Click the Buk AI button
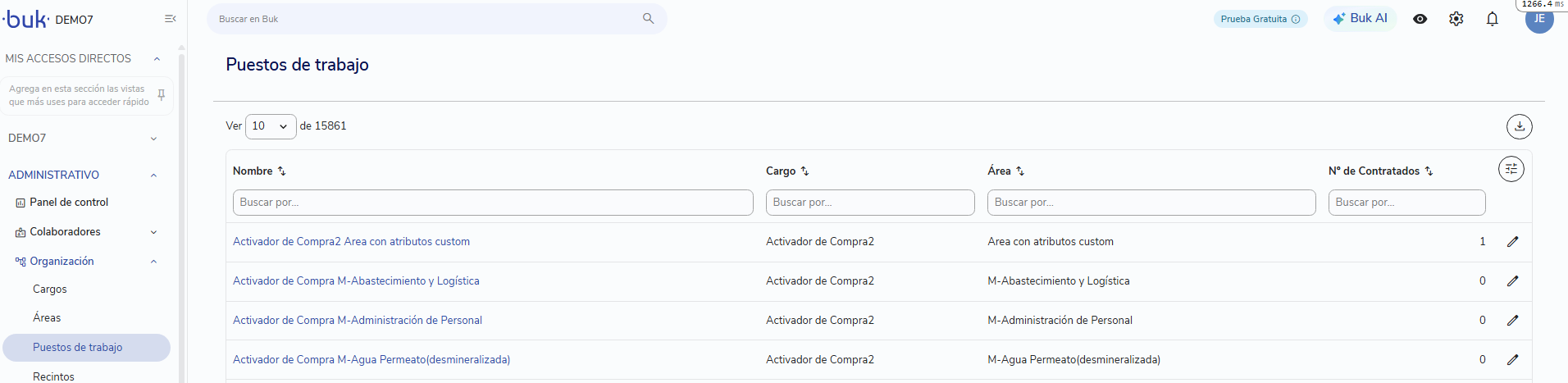Viewport: 1568px width, 383px height. pos(1360,18)
